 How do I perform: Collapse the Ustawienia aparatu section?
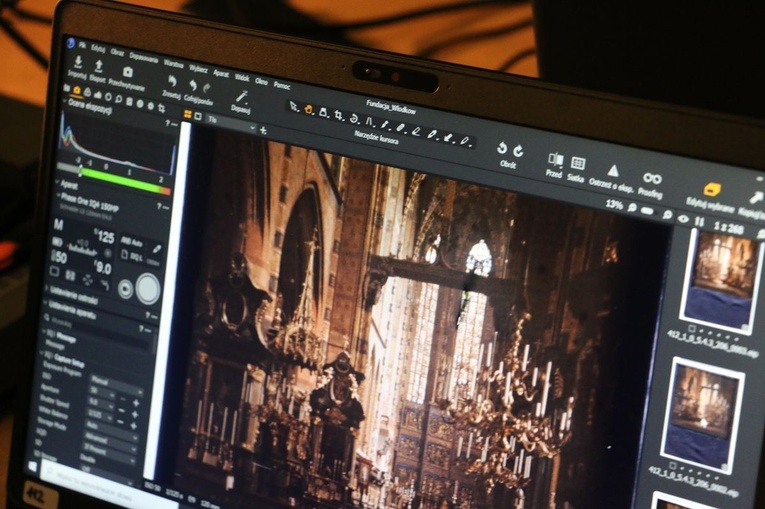[x=45, y=304]
